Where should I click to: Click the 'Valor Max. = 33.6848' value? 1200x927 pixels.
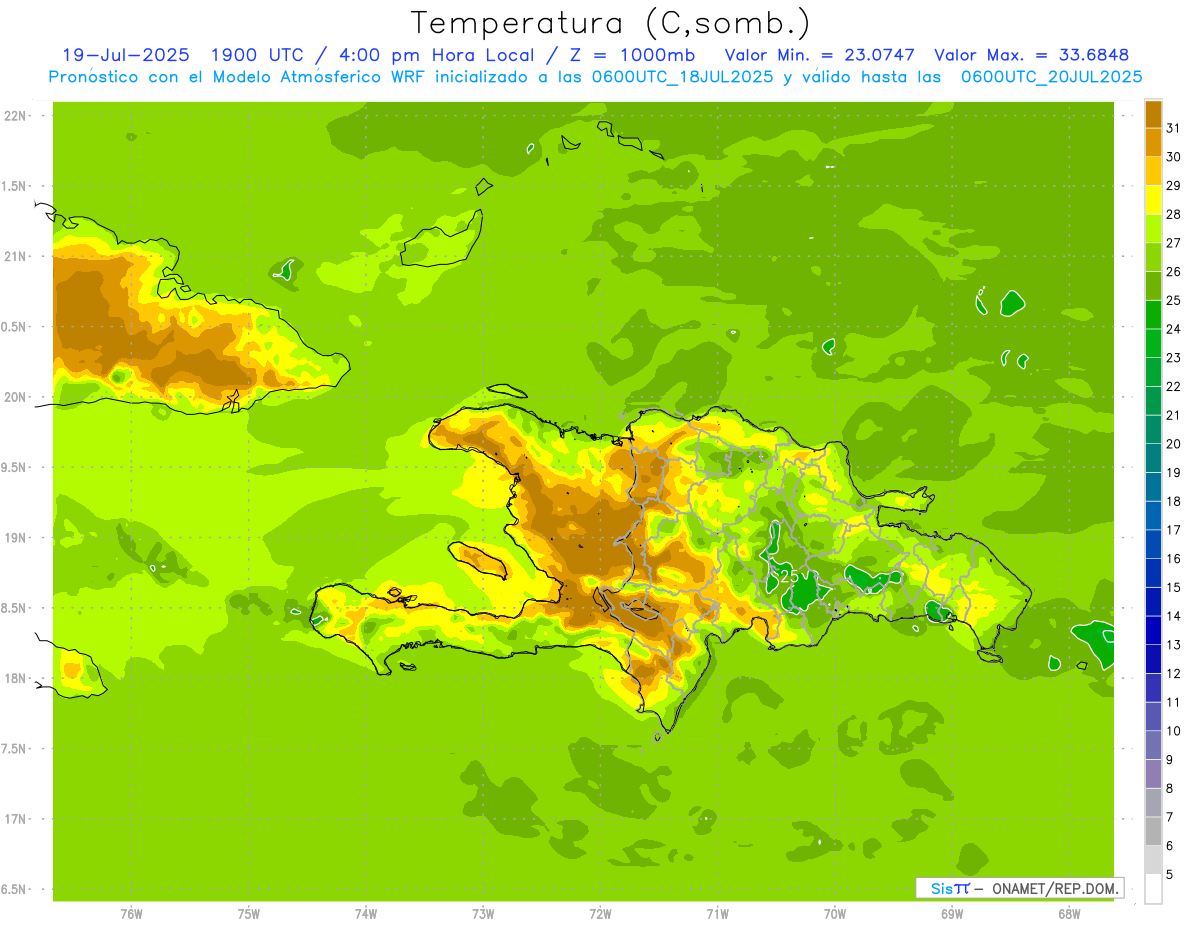[1032, 55]
